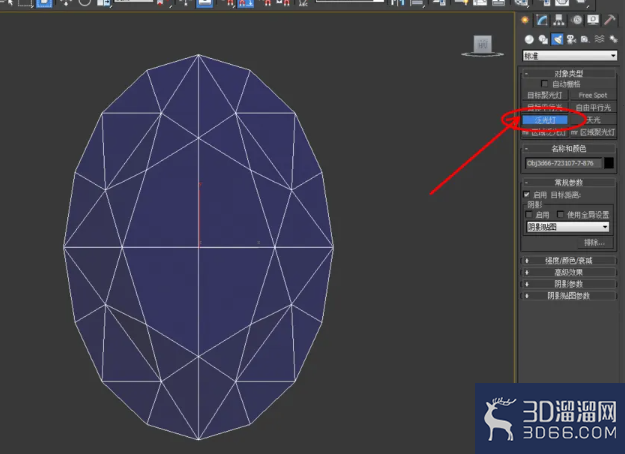
Task: Select the Lights category icon
Action: [x=557, y=39]
